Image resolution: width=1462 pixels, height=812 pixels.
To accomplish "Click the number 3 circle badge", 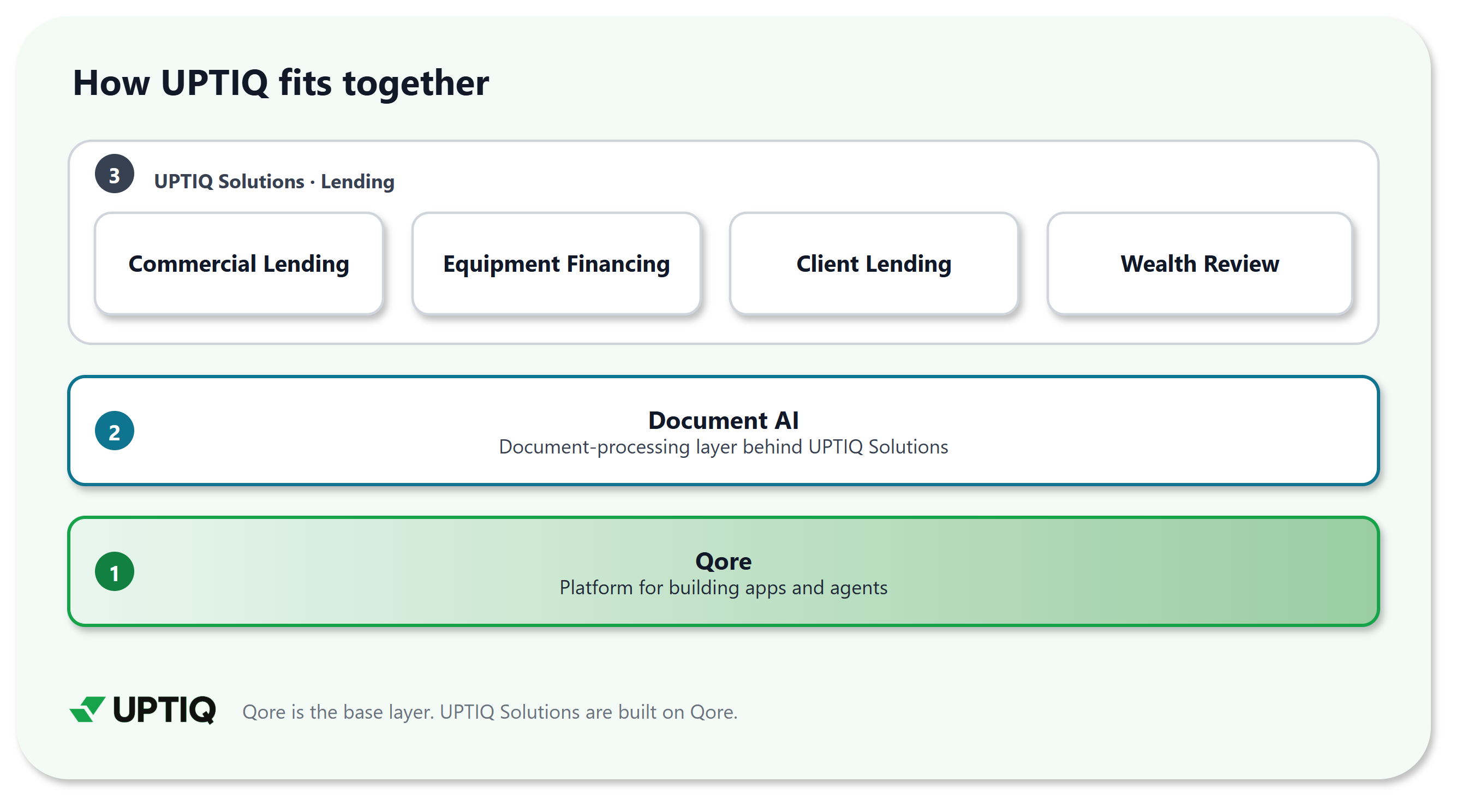I will click(x=115, y=174).
